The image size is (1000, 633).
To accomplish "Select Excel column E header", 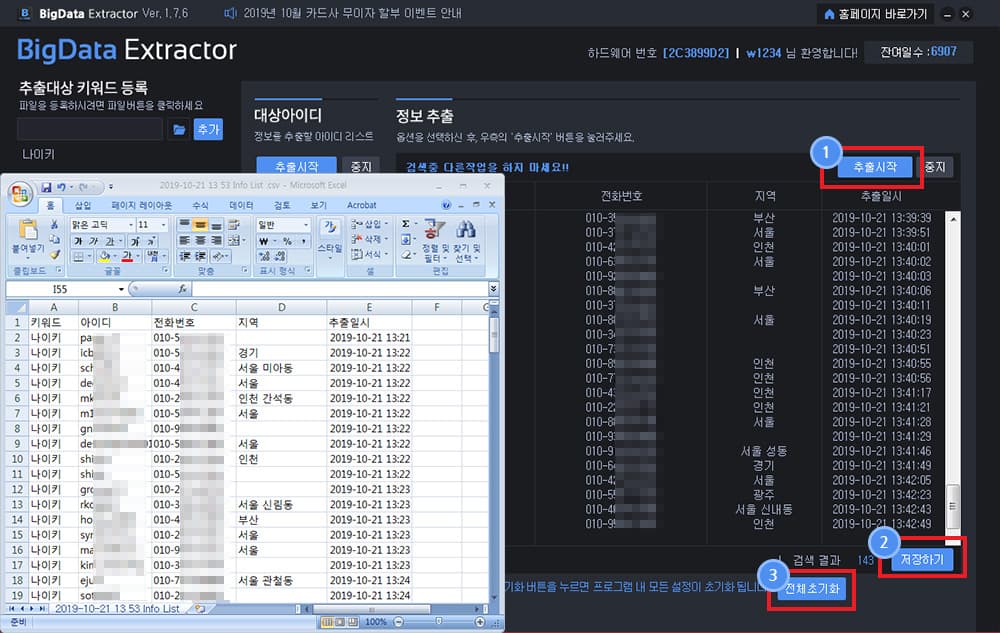I will (x=369, y=307).
